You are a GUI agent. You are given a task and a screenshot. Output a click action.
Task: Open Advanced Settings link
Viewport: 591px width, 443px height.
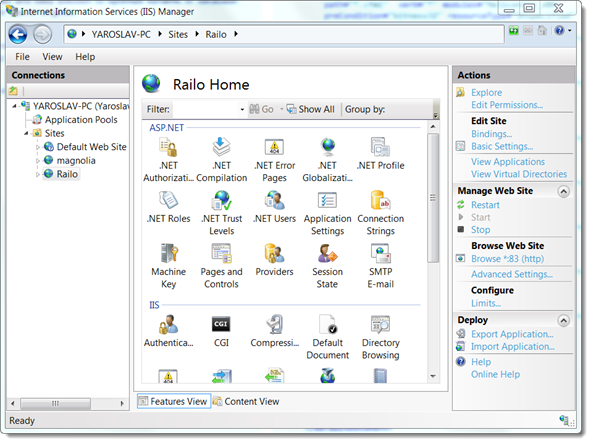pos(511,275)
